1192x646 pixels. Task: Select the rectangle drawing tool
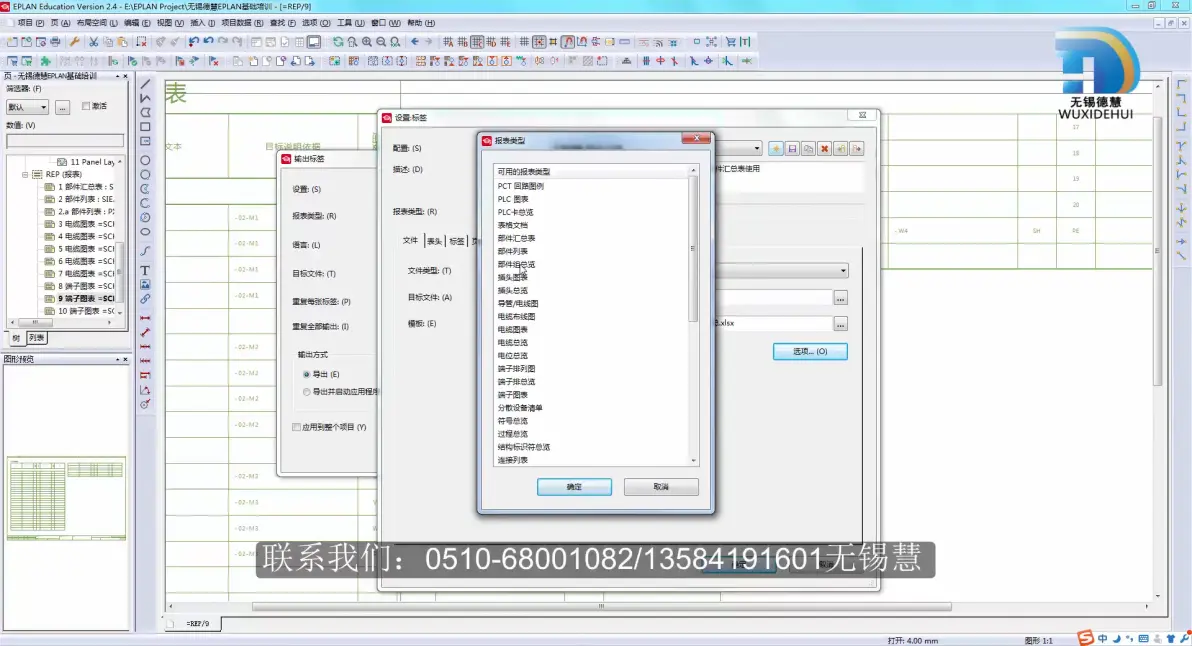(x=145, y=127)
